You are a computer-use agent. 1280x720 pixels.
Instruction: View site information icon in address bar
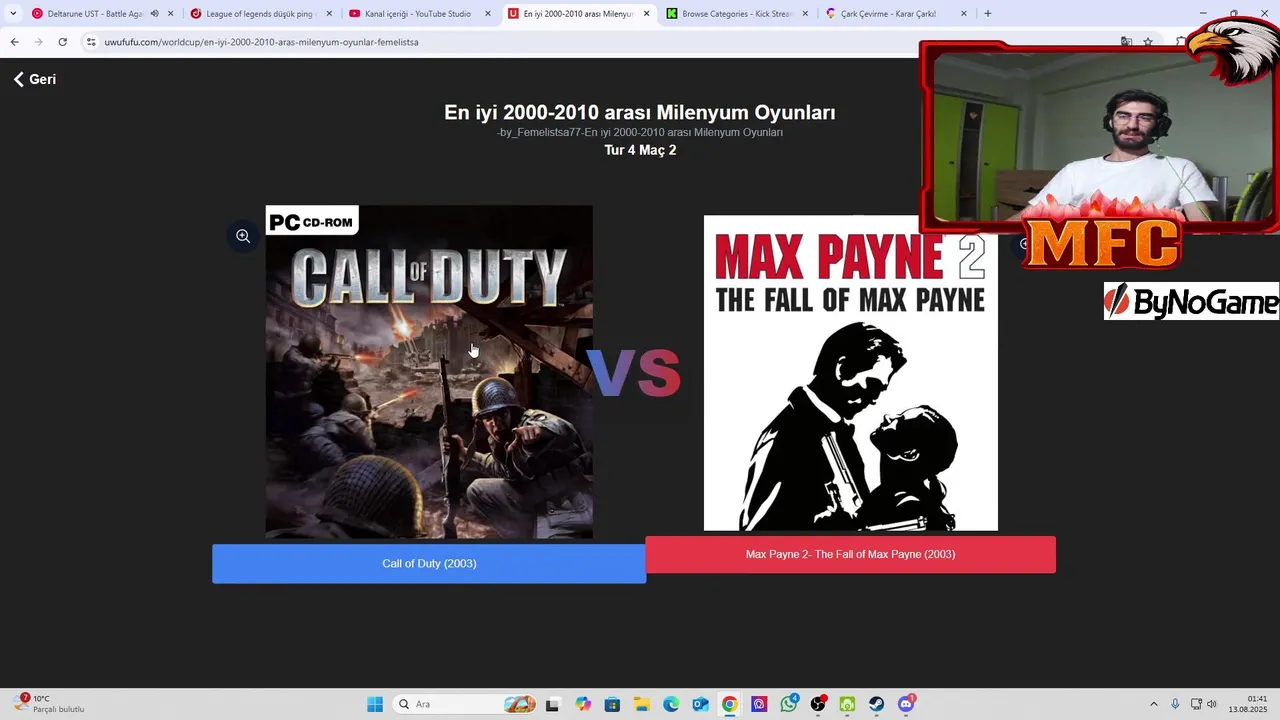pyautogui.click(x=91, y=42)
